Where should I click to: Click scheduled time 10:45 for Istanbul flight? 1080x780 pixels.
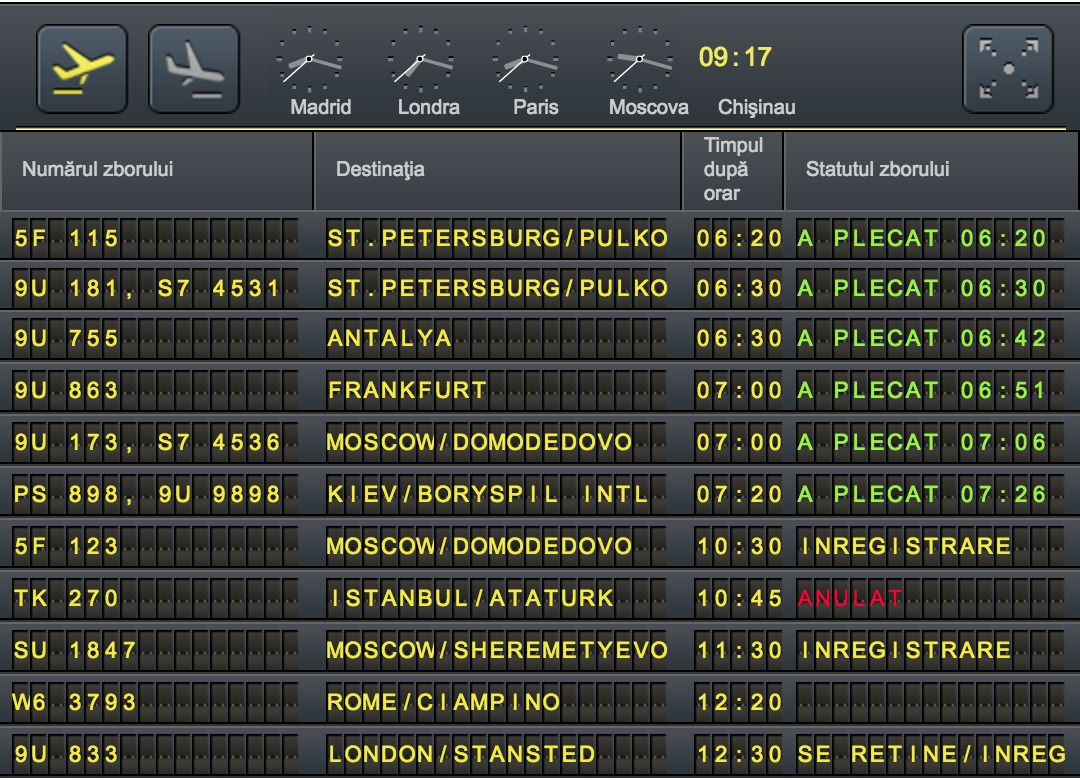739,598
